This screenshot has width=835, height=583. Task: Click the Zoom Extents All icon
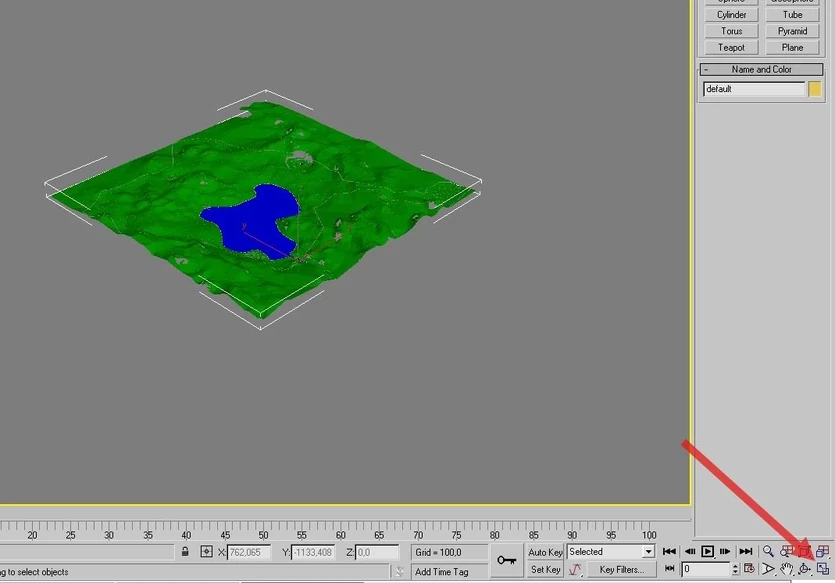pyautogui.click(x=823, y=551)
